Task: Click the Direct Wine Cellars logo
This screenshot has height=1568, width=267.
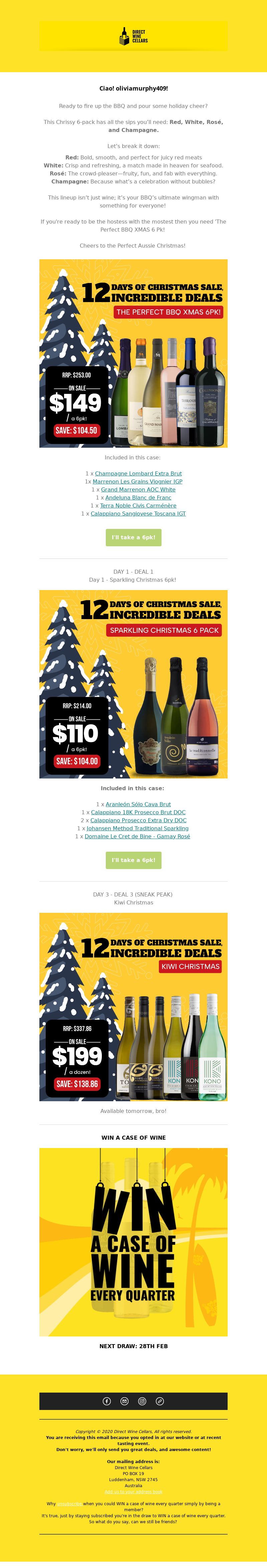Action: click(133, 36)
